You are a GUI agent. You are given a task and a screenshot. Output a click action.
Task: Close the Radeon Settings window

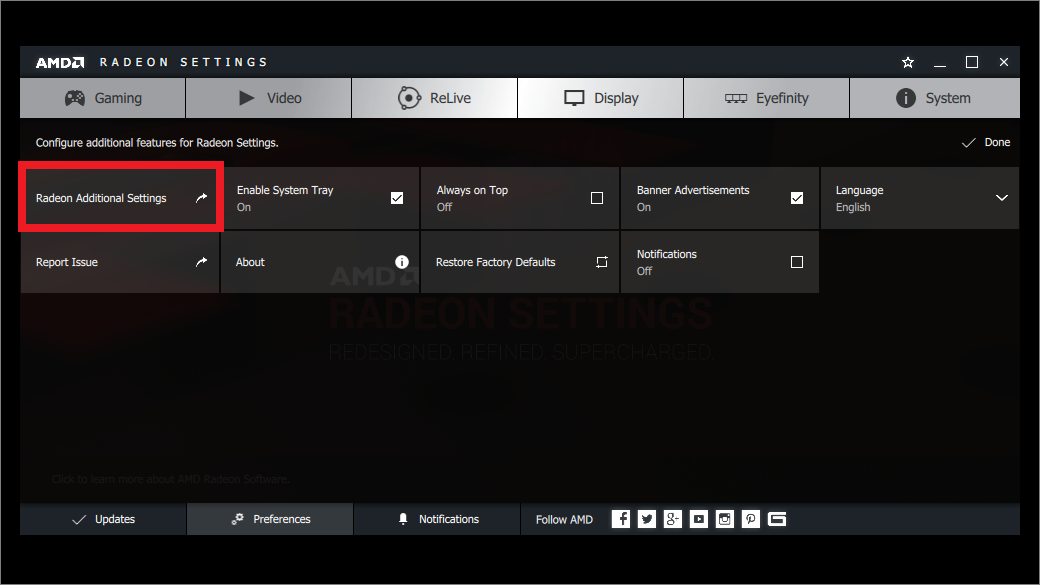(x=1004, y=62)
